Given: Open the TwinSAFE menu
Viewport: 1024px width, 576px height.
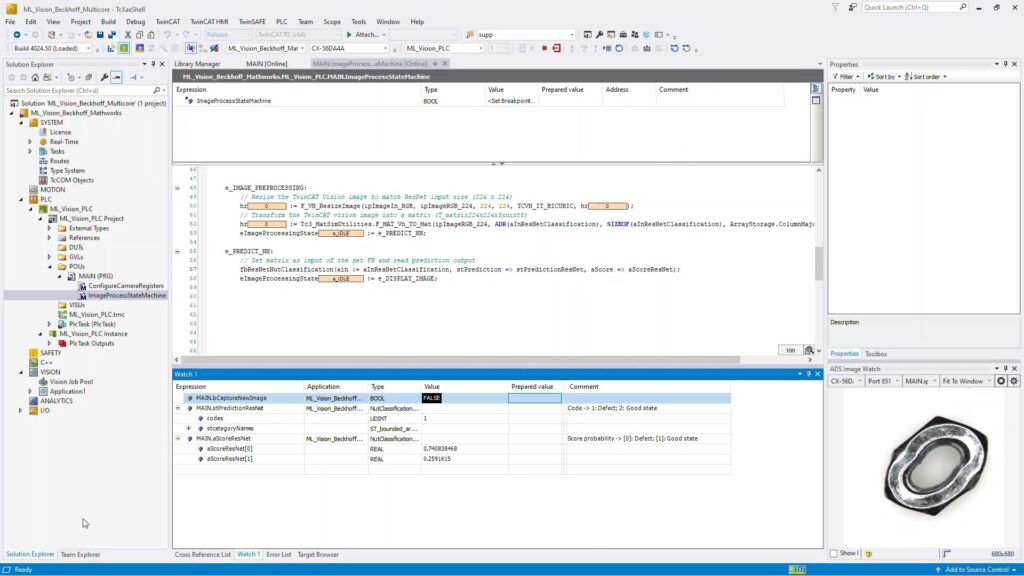Looking at the screenshot, I should [248, 21].
